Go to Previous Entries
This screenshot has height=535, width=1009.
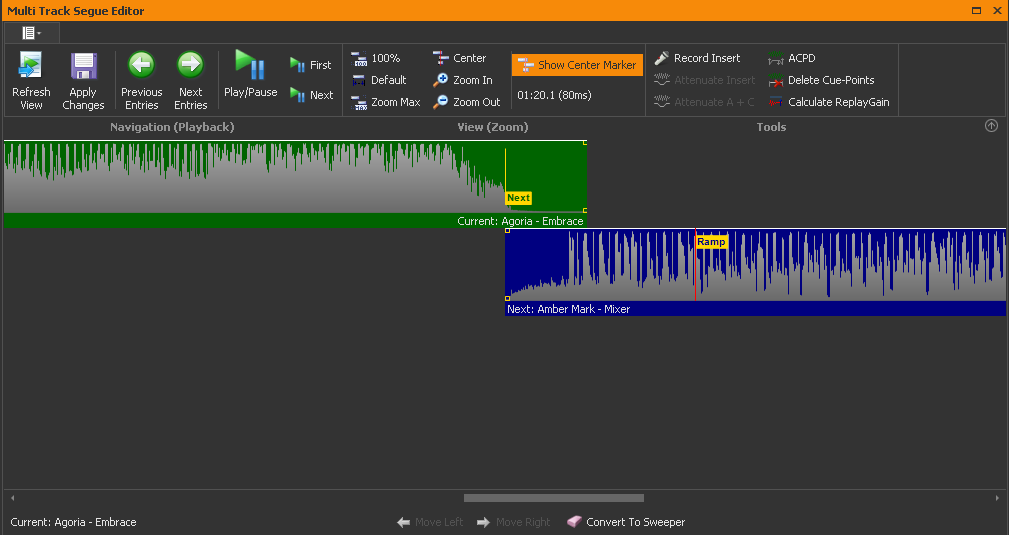click(142, 80)
